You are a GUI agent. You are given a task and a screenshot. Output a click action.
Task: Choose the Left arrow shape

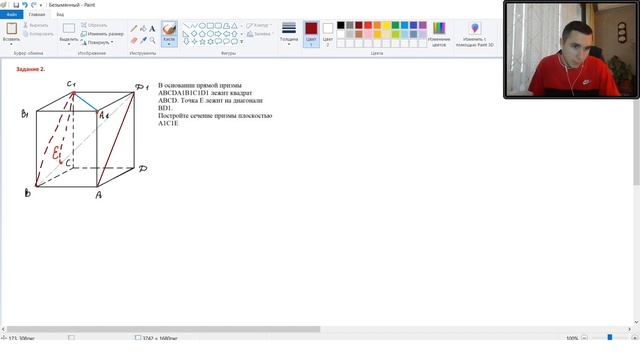(227, 33)
